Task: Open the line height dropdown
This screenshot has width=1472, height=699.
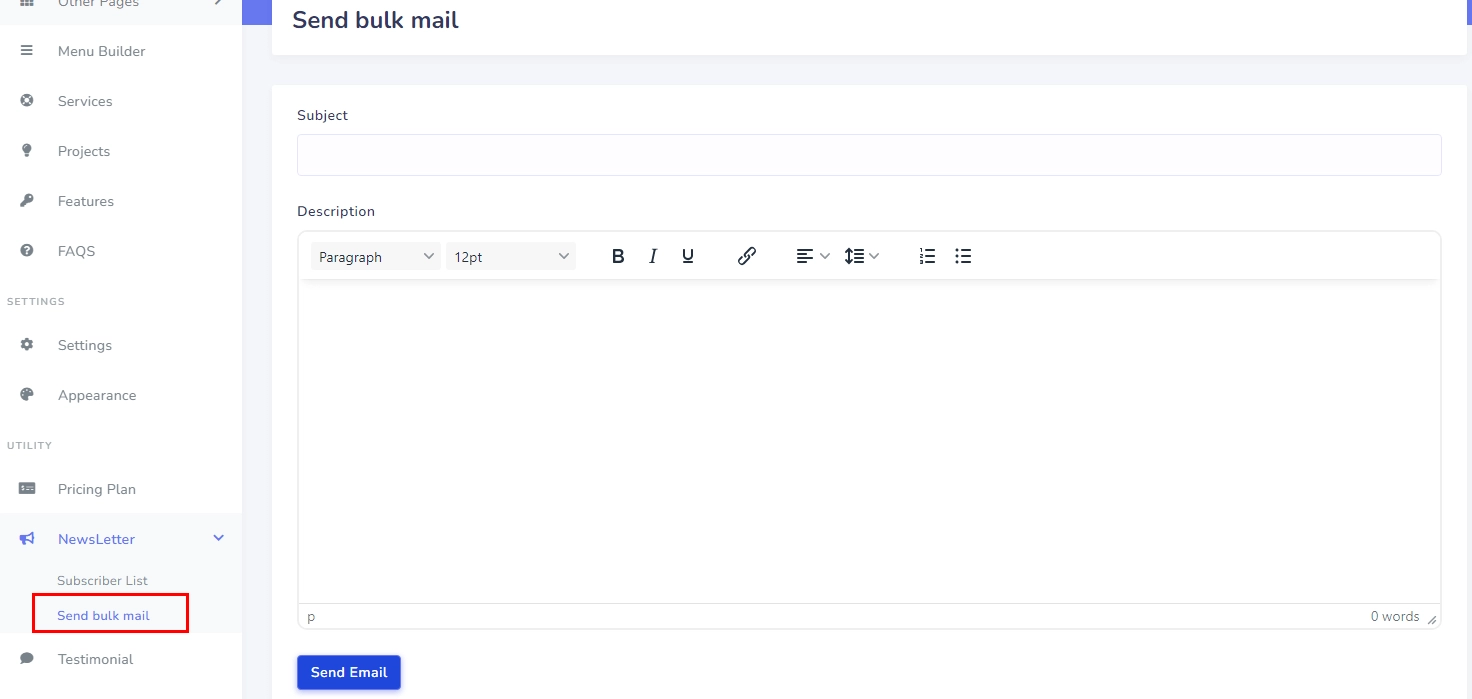Action: (x=862, y=257)
